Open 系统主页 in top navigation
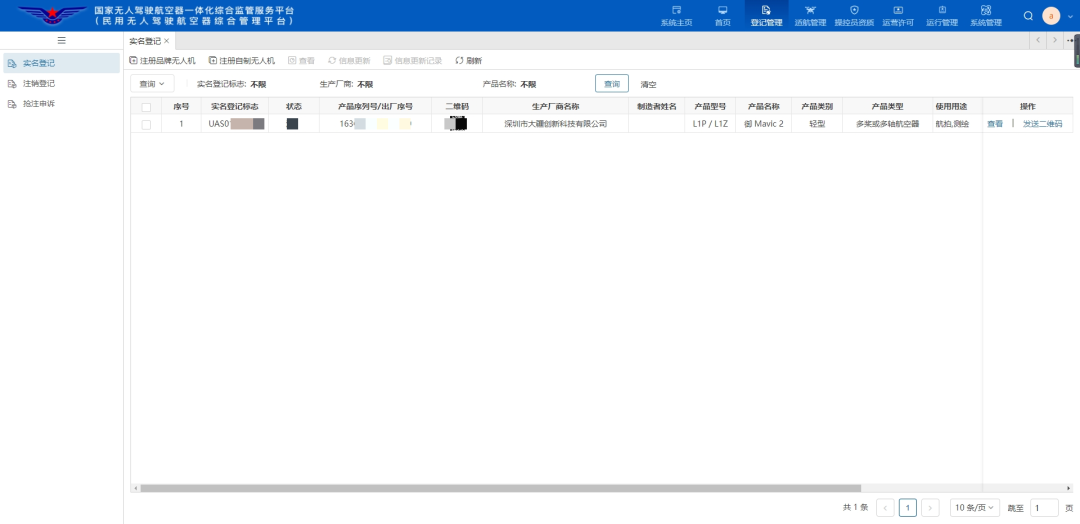This screenshot has height=524, width=1080. click(676, 16)
